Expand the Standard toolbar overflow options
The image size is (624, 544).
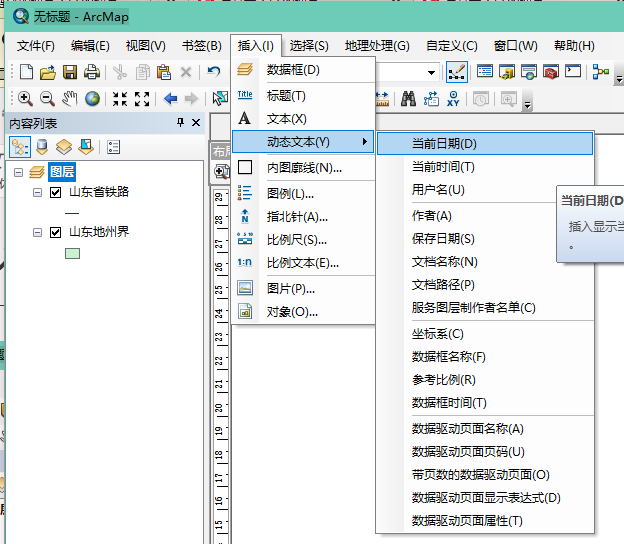(619, 78)
